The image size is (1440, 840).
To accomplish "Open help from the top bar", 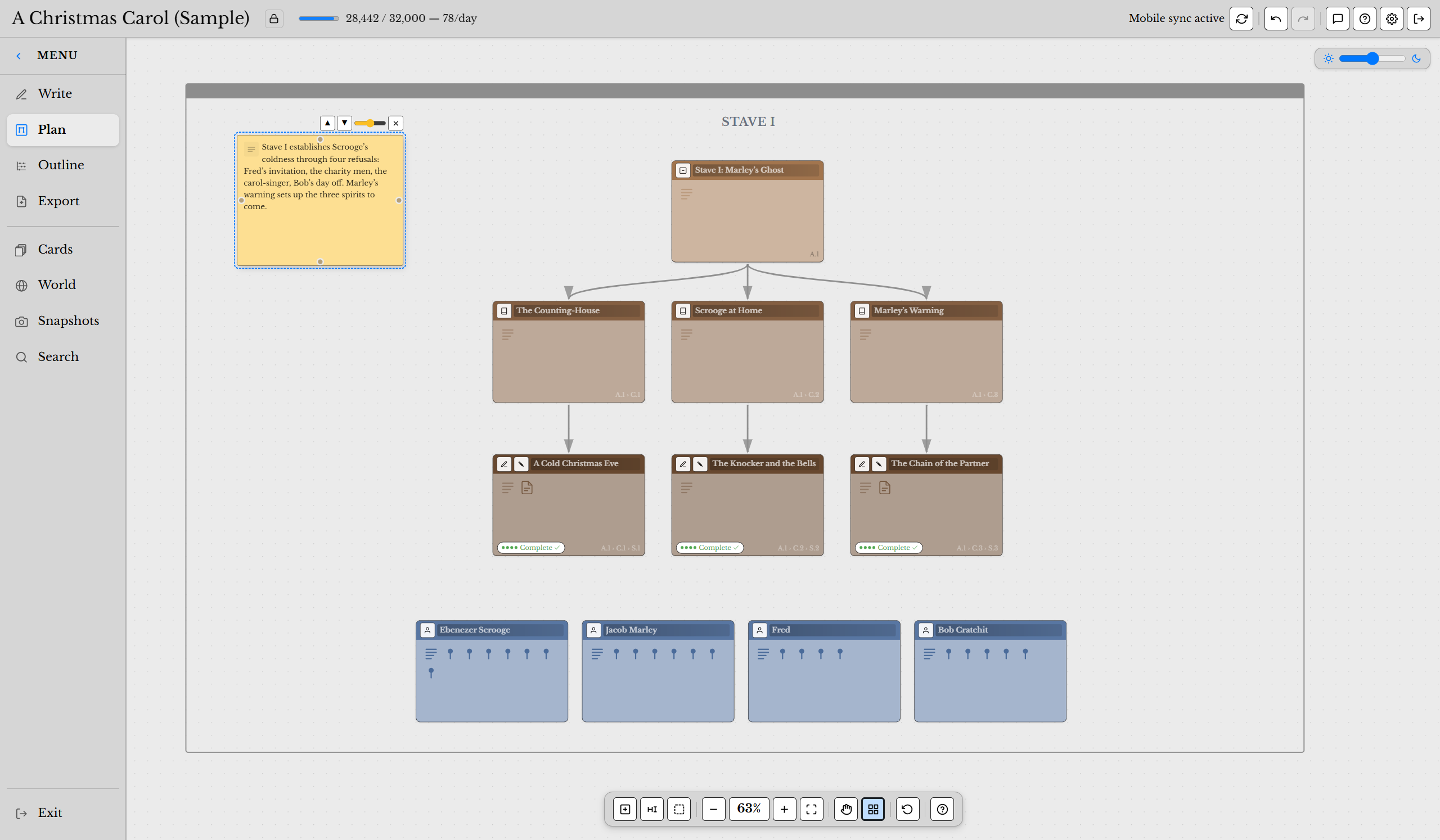I will coord(1365,19).
